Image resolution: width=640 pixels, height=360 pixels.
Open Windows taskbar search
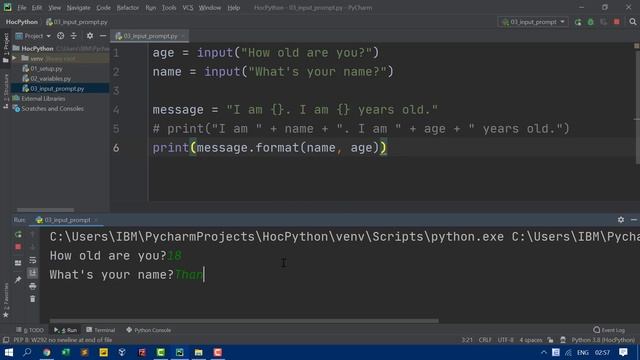pos(27,352)
